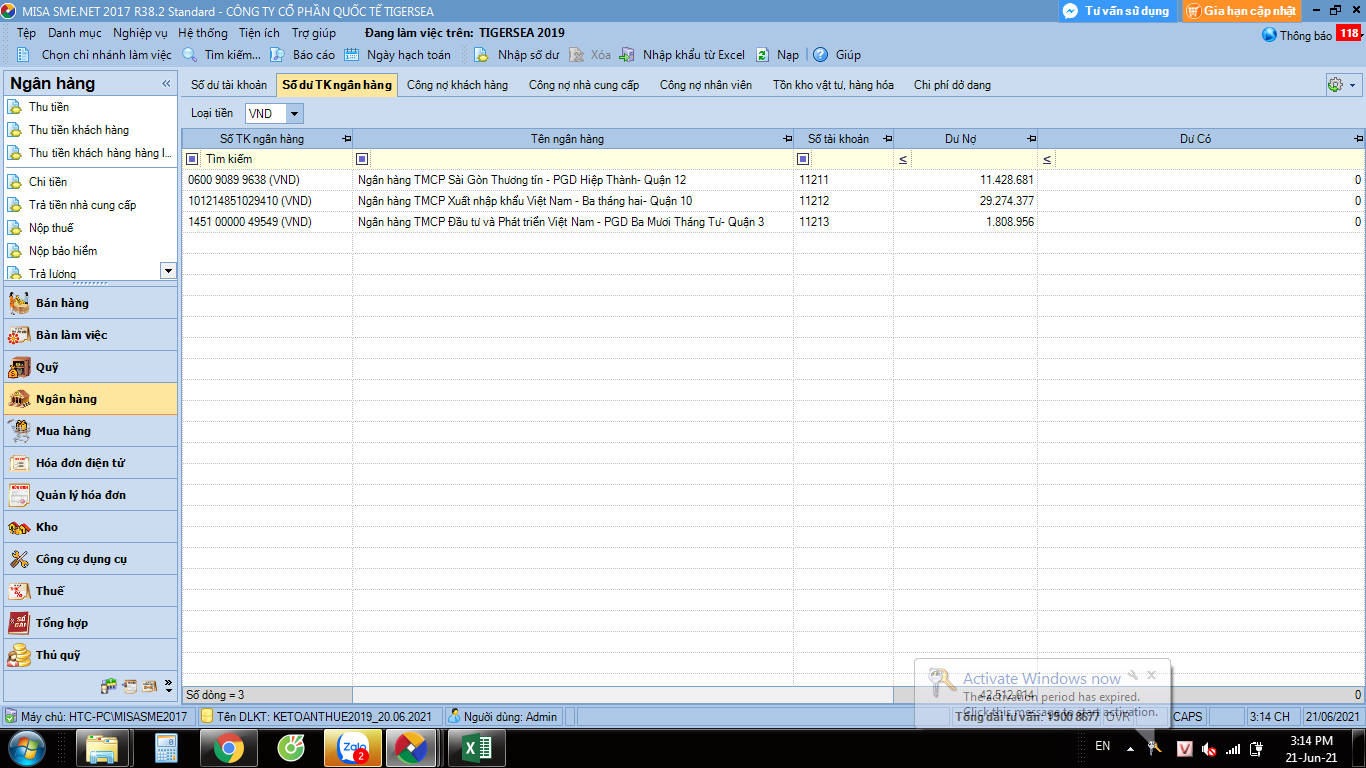Open Google Chrome from the taskbar
The height and width of the screenshot is (768, 1366).
click(x=228, y=748)
